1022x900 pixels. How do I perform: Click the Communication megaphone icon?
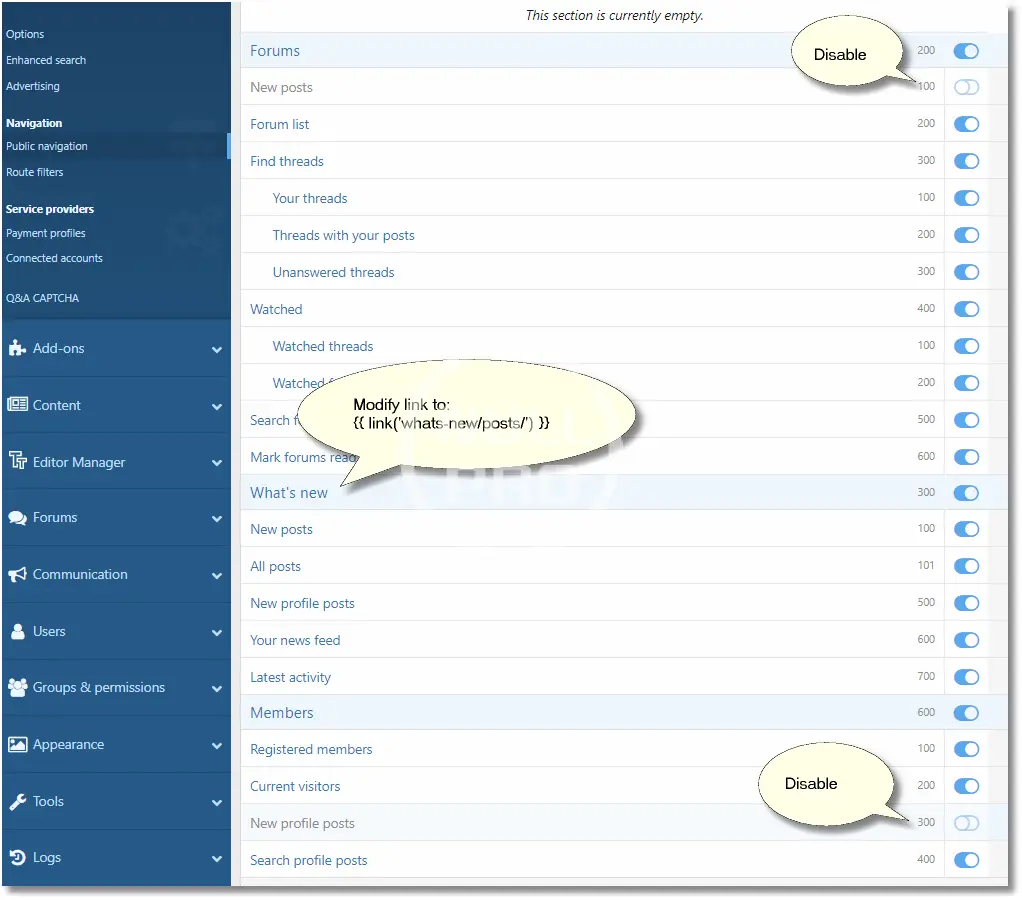pos(17,575)
